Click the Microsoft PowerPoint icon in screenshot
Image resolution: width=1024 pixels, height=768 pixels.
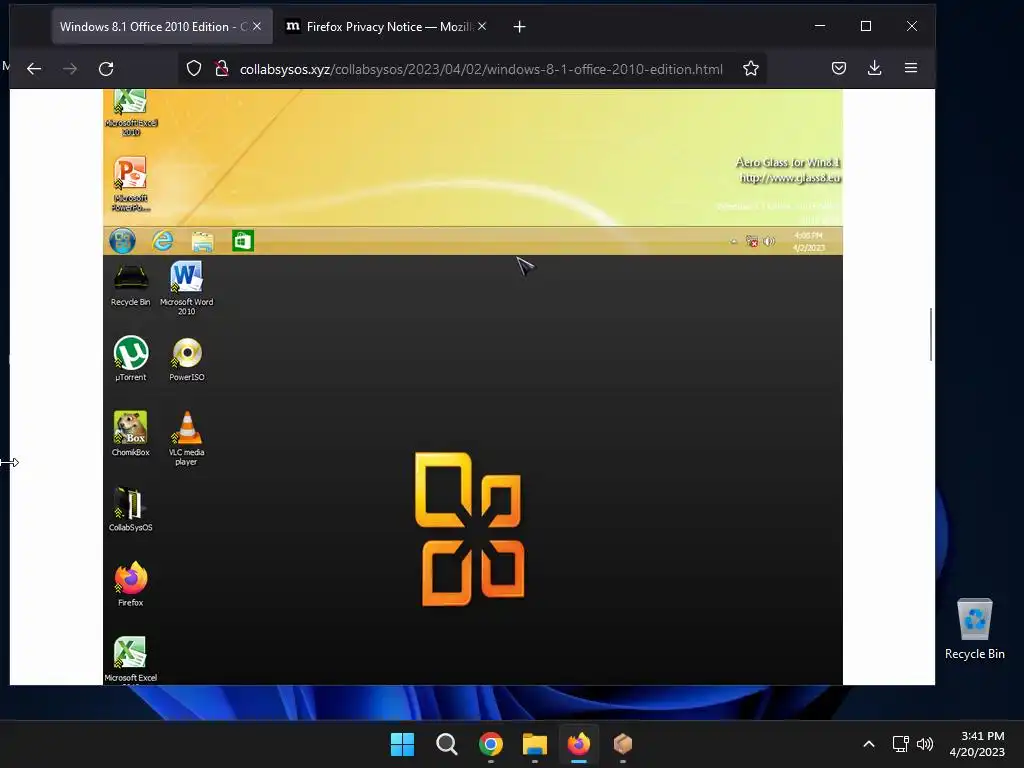(x=131, y=184)
